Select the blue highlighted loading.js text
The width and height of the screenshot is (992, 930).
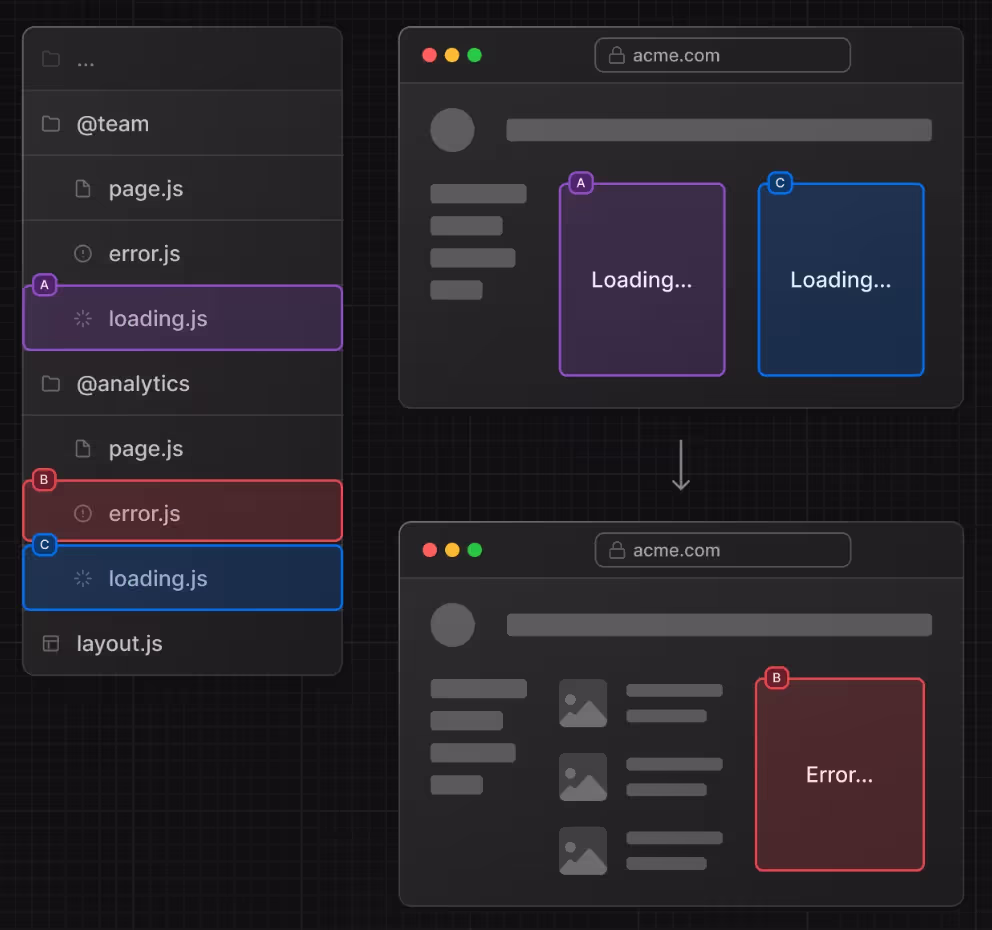click(x=158, y=579)
